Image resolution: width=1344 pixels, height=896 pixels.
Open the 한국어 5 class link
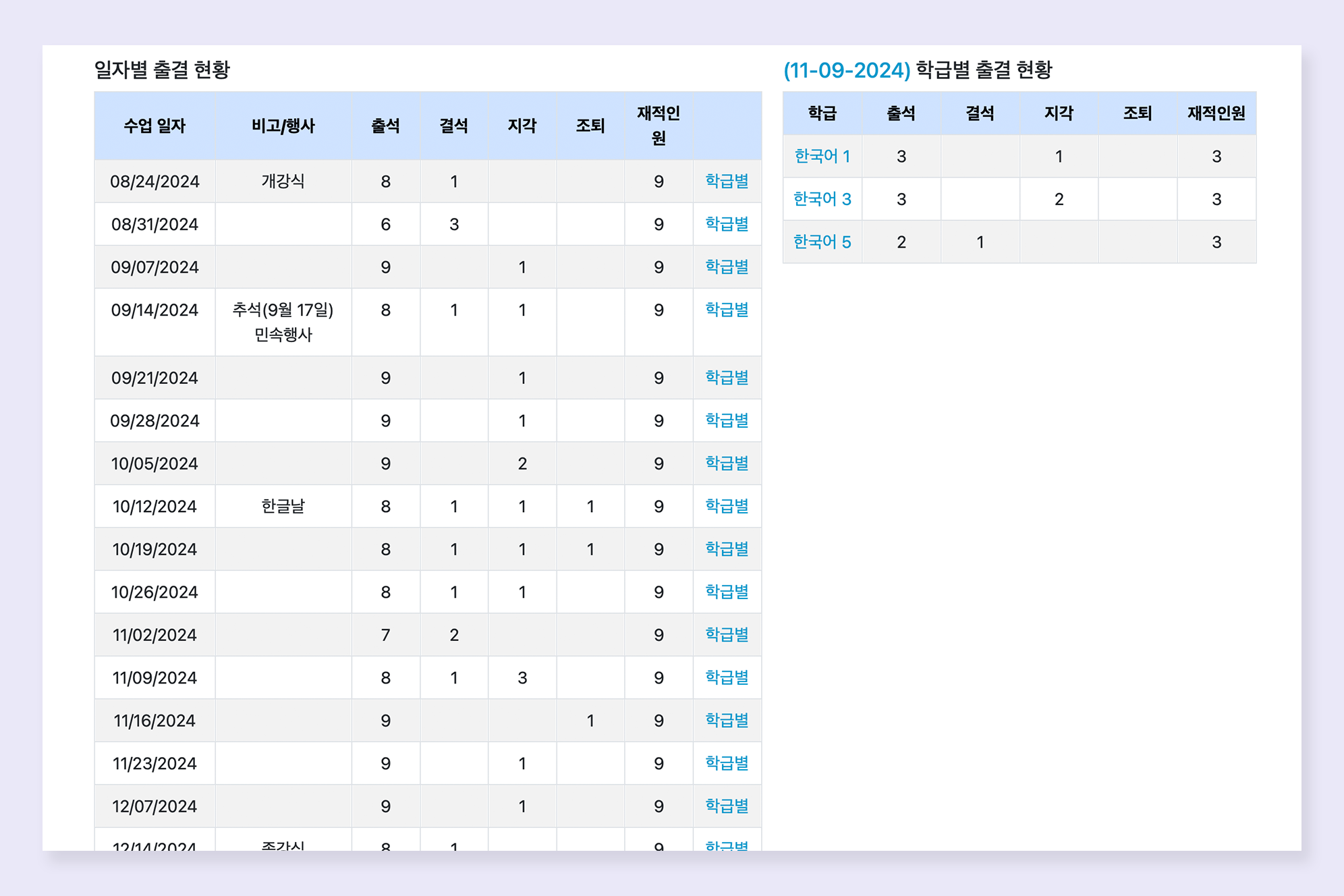pyautogui.click(x=822, y=242)
